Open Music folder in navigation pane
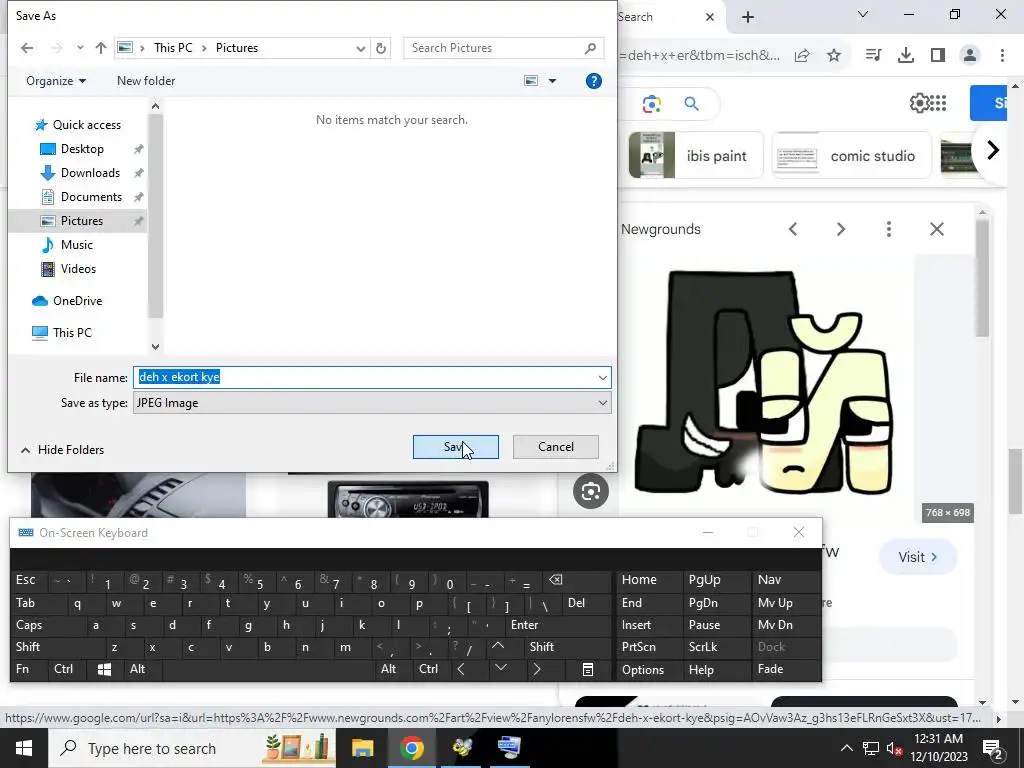This screenshot has width=1024, height=768. click(76, 245)
